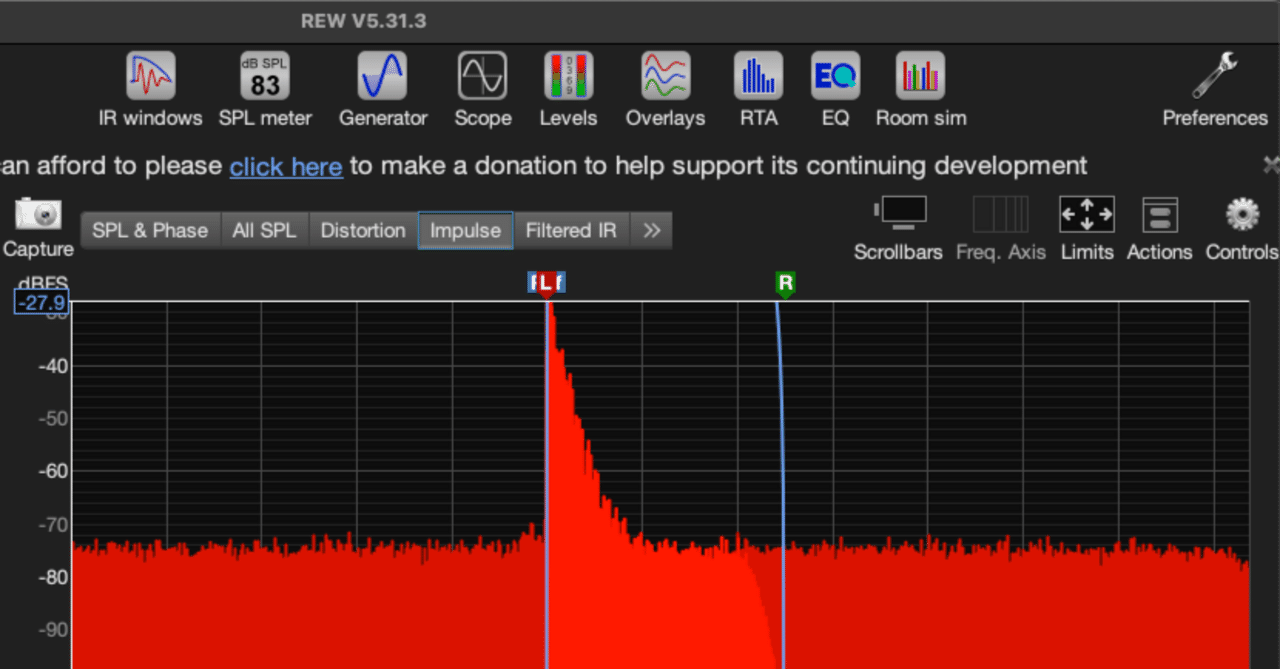Open the donation link click here
The image size is (1280, 669).
286,166
